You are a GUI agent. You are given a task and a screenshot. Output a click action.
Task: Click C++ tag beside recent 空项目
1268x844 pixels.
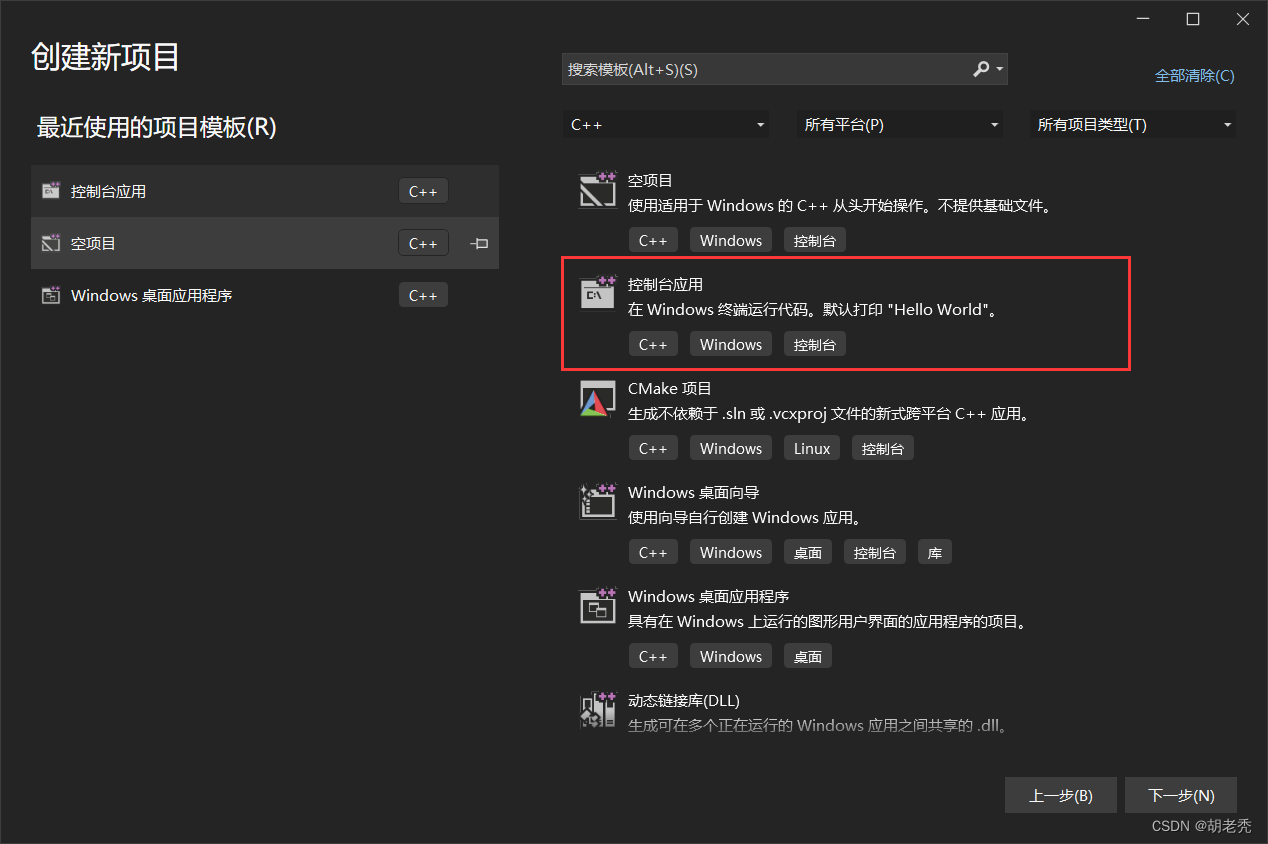coord(423,243)
